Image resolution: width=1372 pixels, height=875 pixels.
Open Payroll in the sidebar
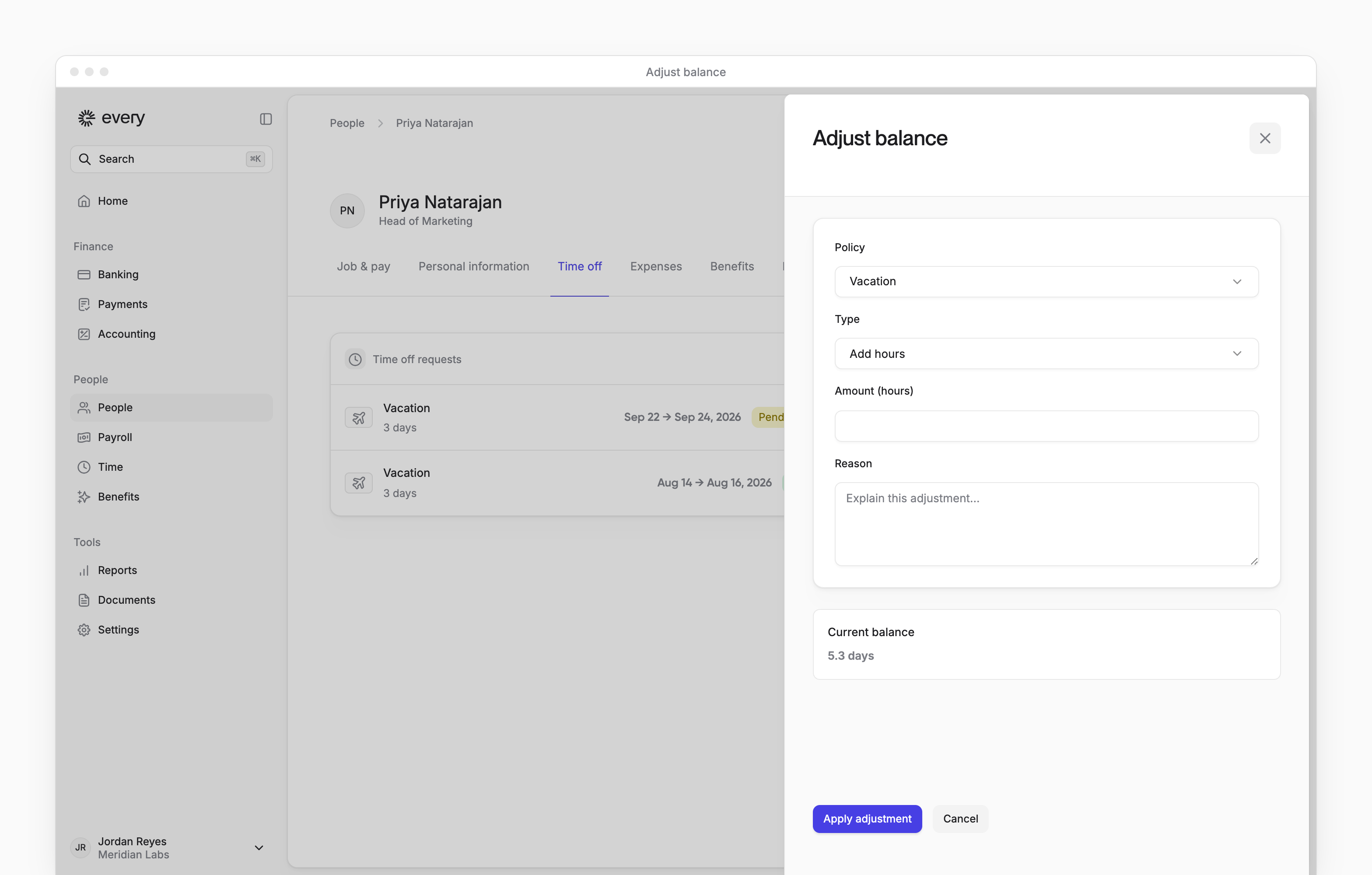171,437
